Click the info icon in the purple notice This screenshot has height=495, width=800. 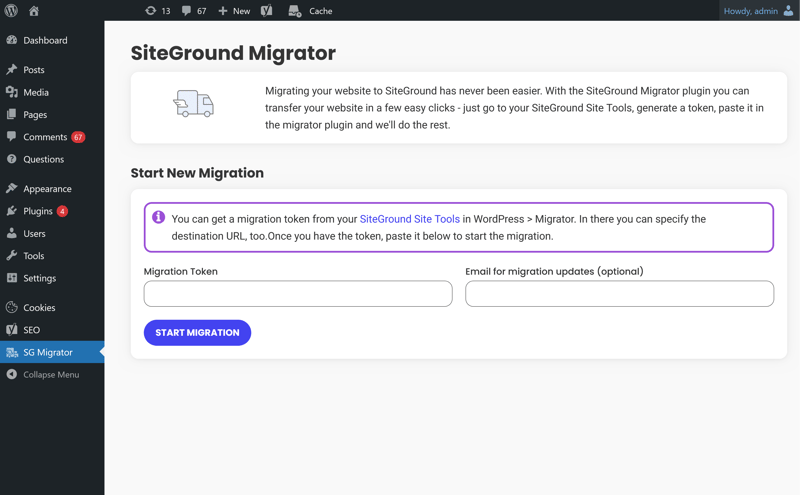[x=159, y=217]
